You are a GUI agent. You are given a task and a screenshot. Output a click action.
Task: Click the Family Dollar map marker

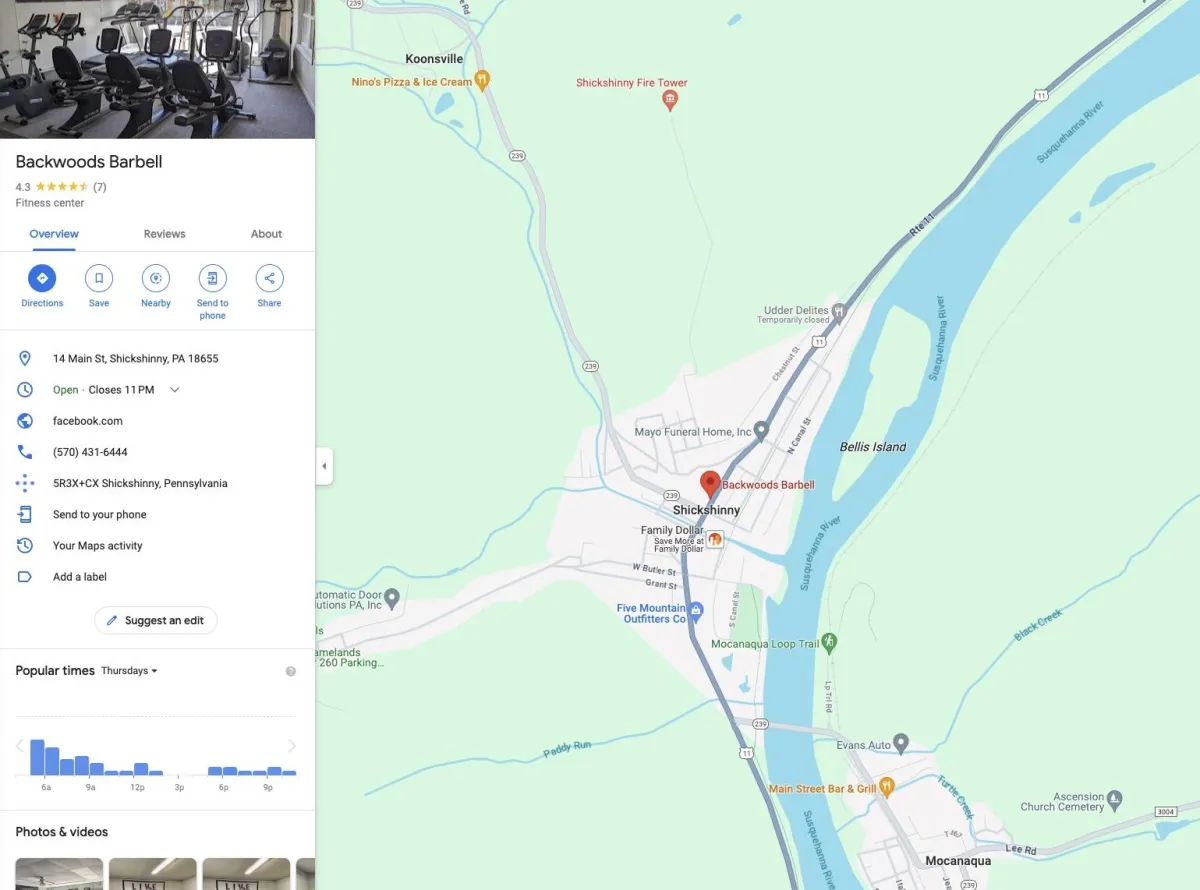tap(715, 539)
